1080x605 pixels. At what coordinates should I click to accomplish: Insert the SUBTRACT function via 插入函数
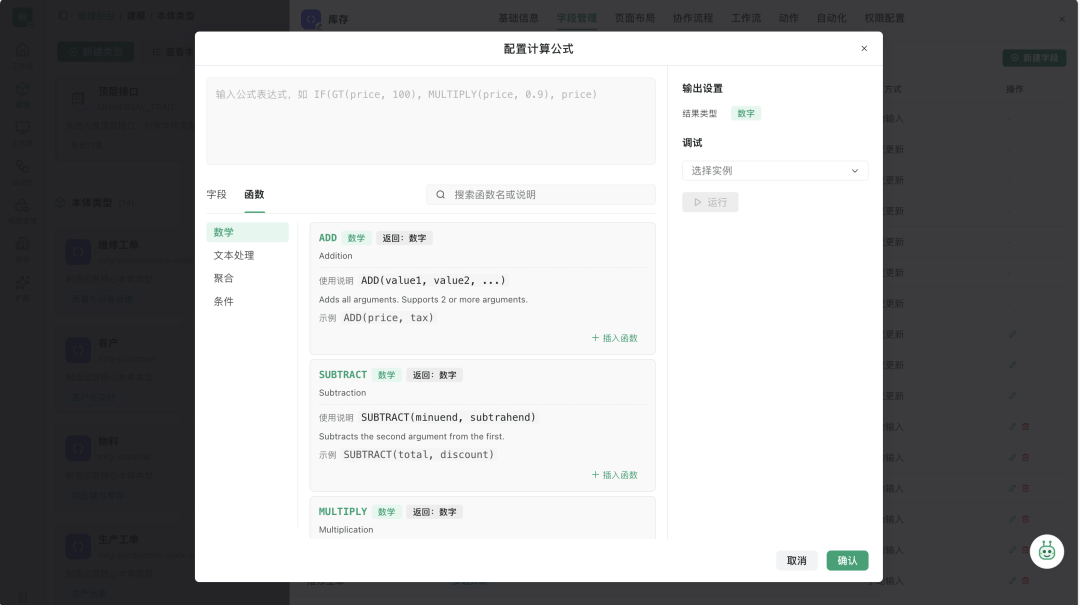coord(614,475)
